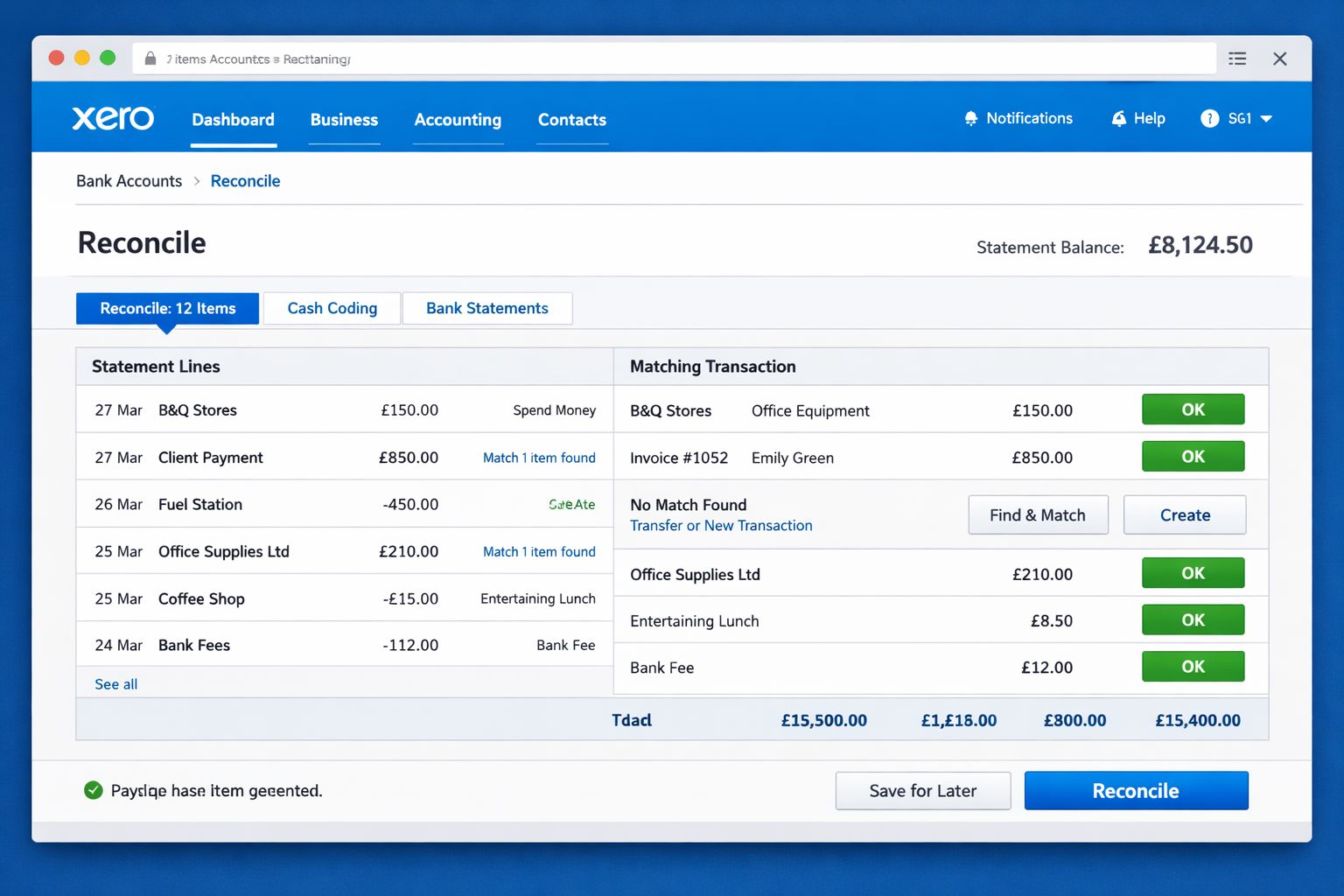Click Find & Match for Fuel Station

(x=1038, y=515)
